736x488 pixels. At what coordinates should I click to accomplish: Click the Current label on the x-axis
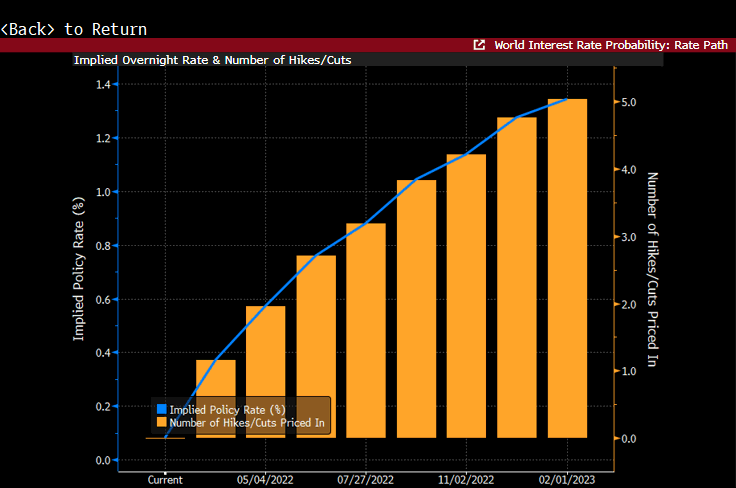(165, 480)
